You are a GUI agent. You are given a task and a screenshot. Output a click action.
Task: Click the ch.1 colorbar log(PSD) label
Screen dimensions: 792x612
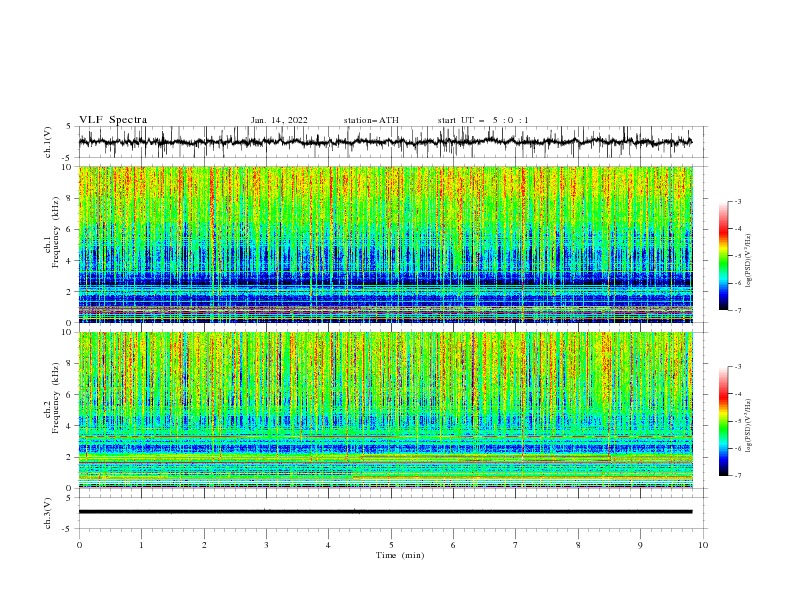pos(749,260)
